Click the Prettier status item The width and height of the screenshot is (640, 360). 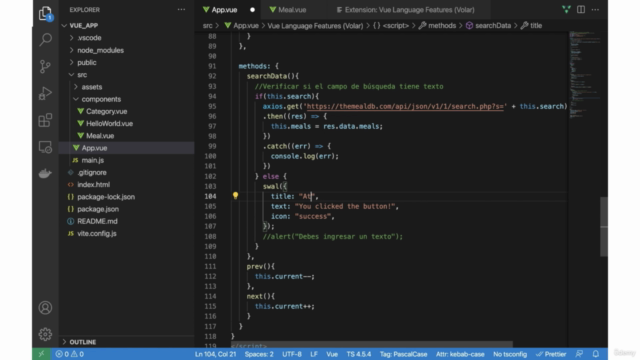point(551,354)
